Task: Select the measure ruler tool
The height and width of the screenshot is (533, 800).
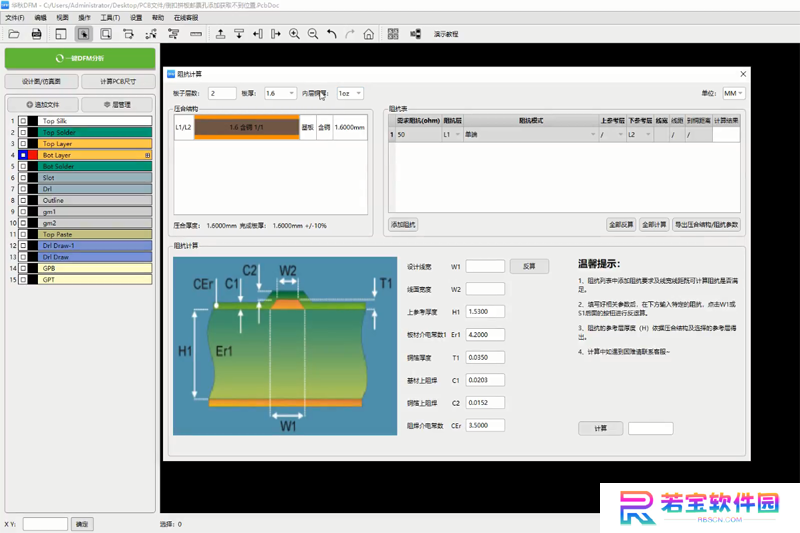Action: click(x=196, y=34)
